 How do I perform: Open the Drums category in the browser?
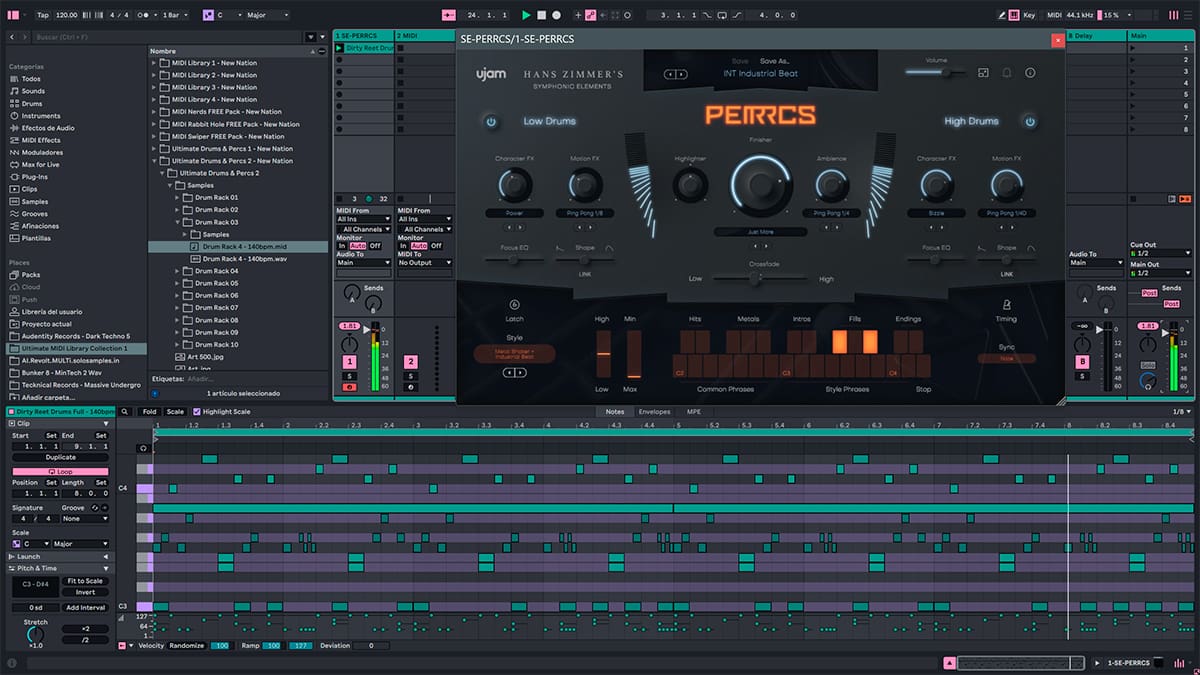tap(32, 103)
